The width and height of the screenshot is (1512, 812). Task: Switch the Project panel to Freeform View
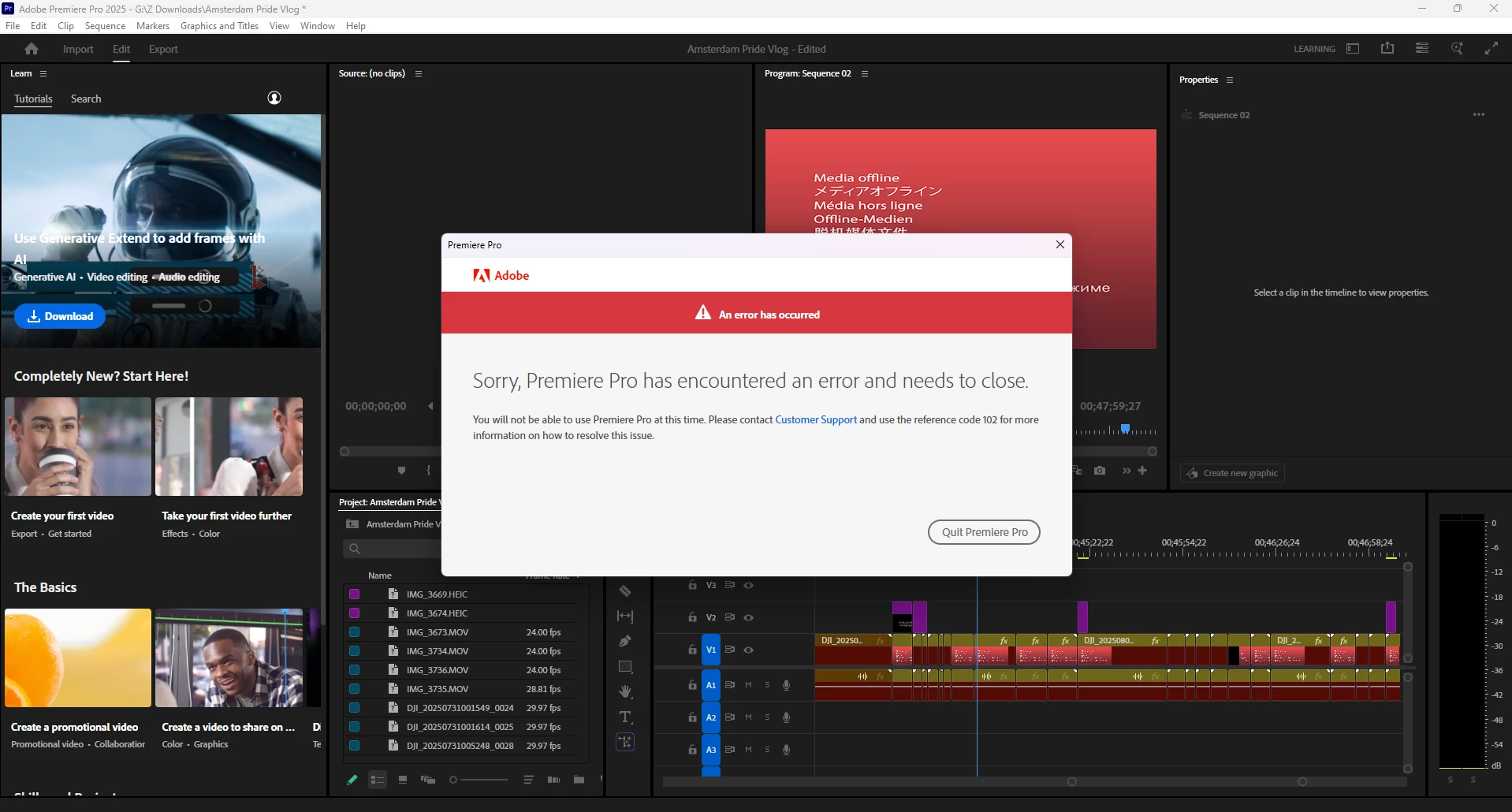pos(428,780)
